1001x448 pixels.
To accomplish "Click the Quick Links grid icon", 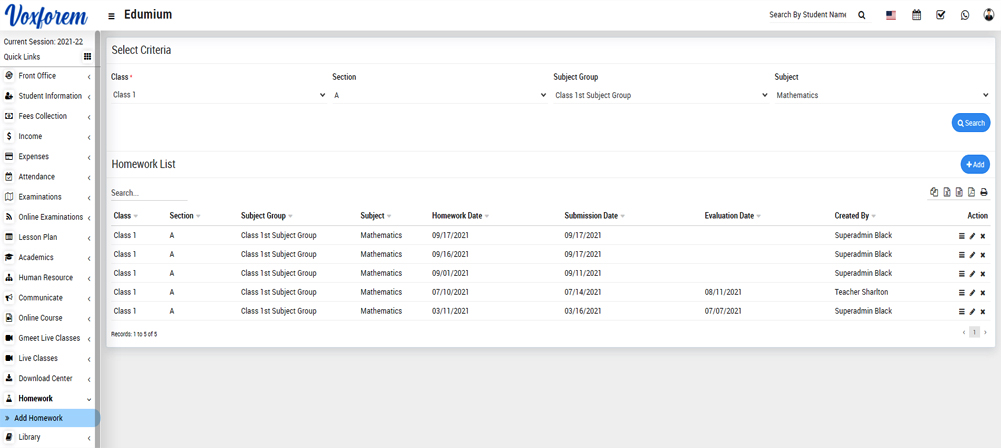I will click(x=87, y=57).
